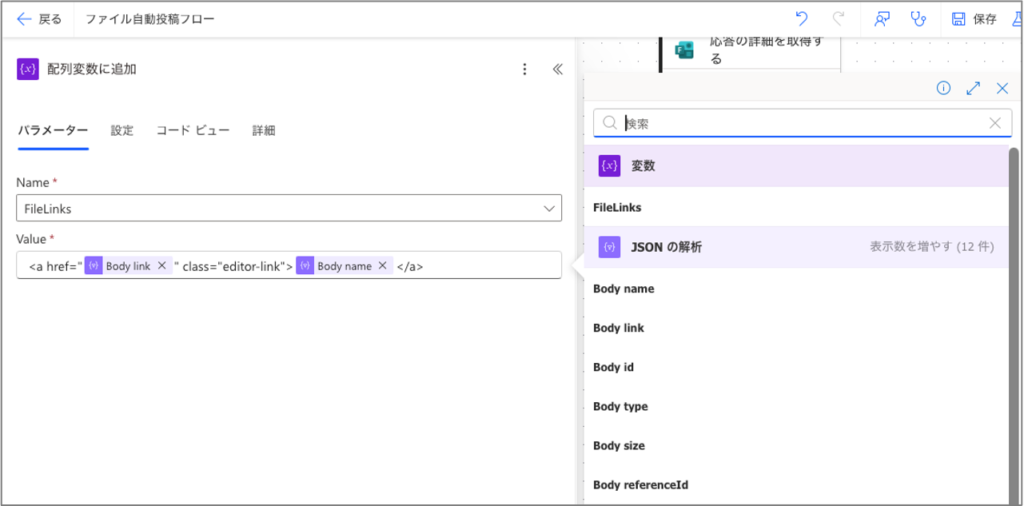Viewport: 1024px width, 506px height.
Task: Click the undo arrow icon
Action: tap(801, 19)
